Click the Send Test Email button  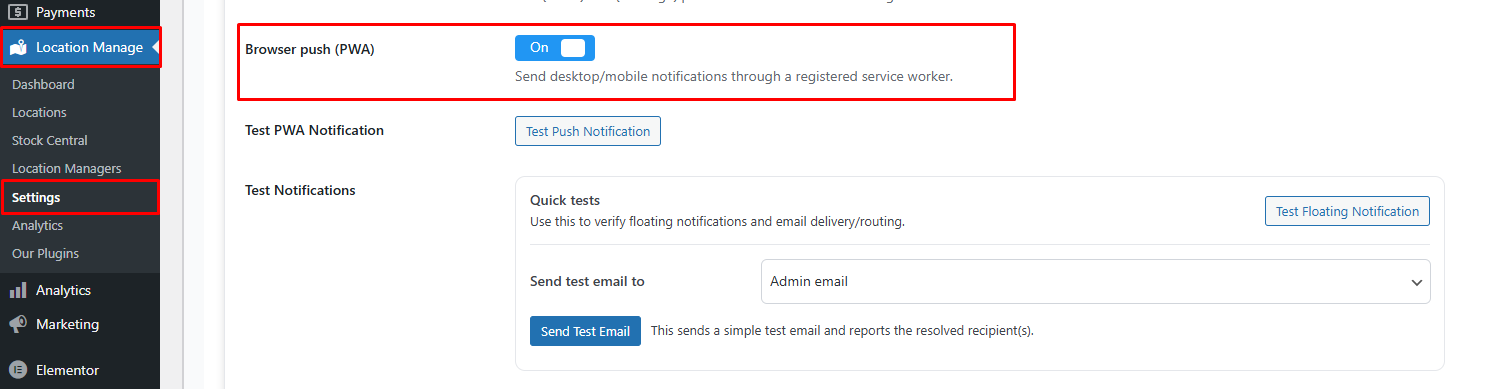585,331
